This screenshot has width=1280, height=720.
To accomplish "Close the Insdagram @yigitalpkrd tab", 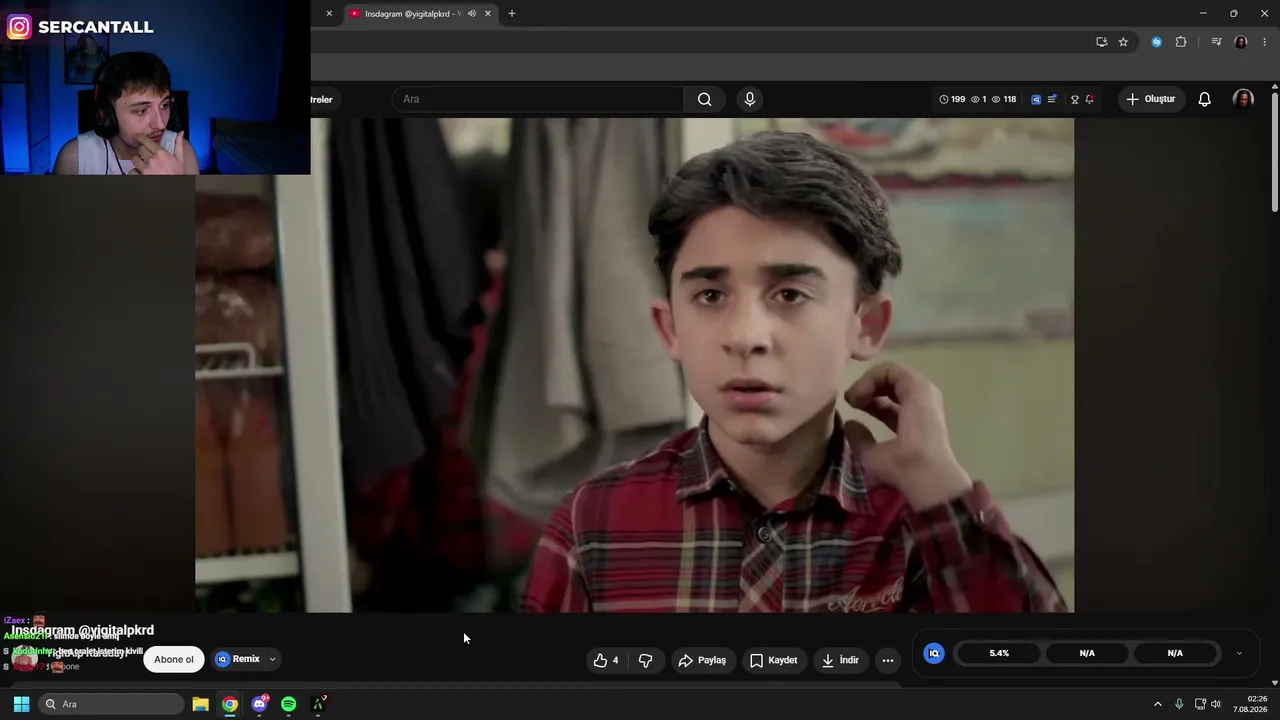I will coord(488,13).
